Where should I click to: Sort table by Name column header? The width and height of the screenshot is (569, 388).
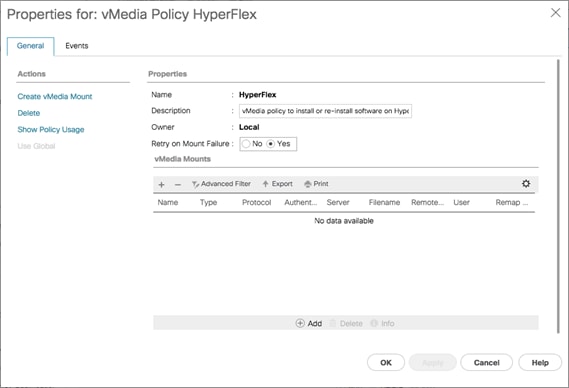168,203
